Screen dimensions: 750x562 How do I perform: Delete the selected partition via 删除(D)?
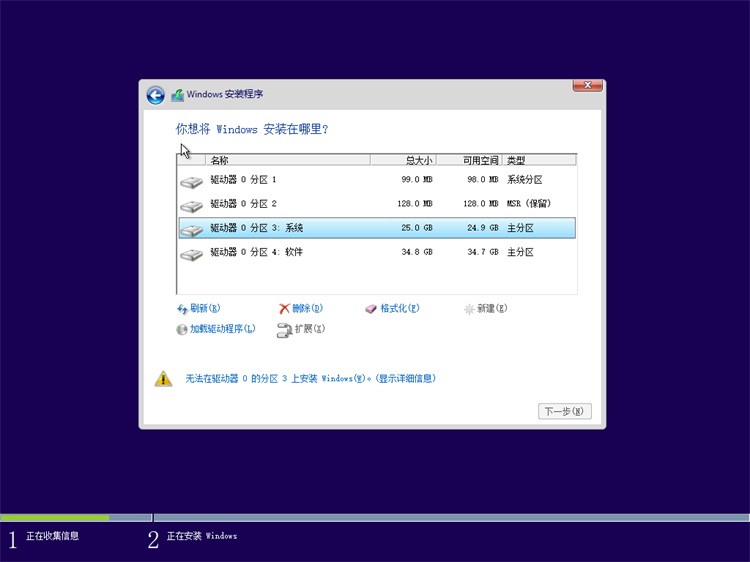tap(308, 309)
